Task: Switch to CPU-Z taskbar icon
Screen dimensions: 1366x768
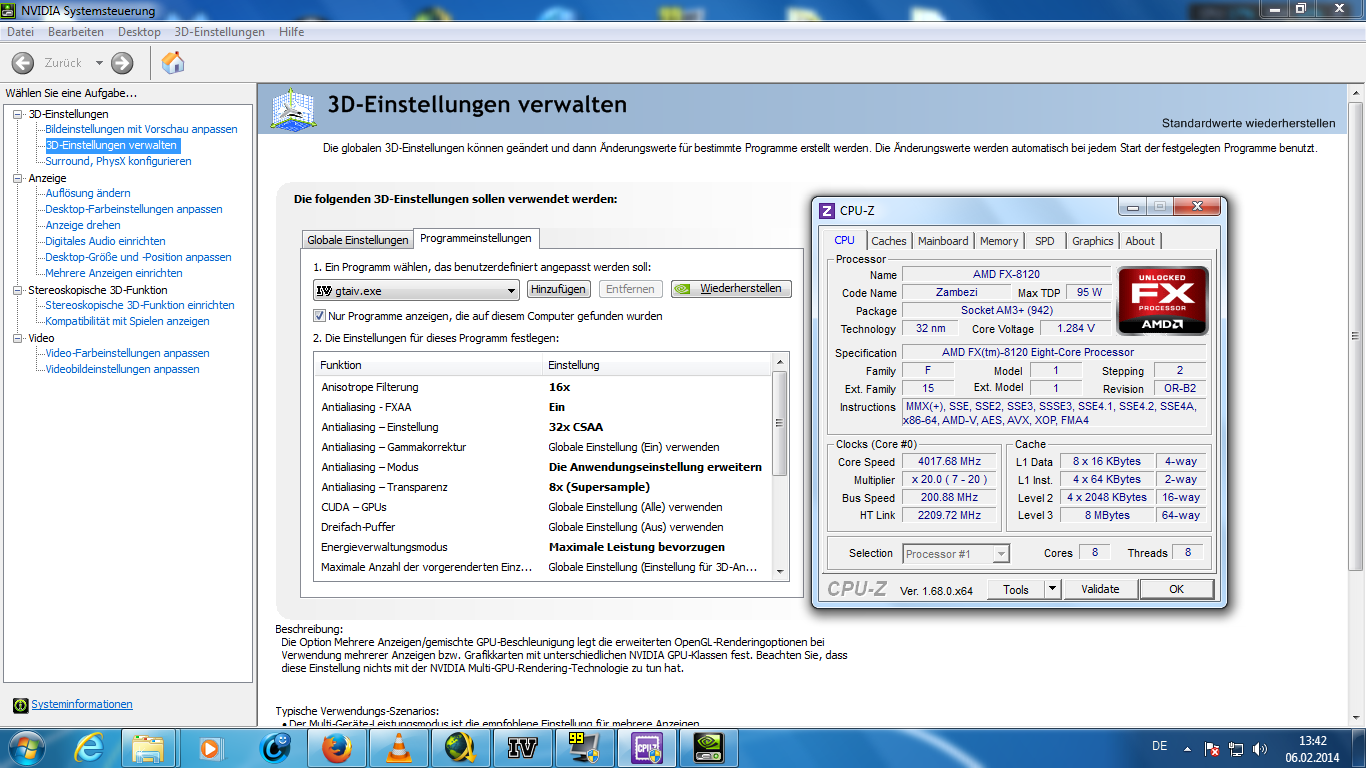Action: coord(647,748)
